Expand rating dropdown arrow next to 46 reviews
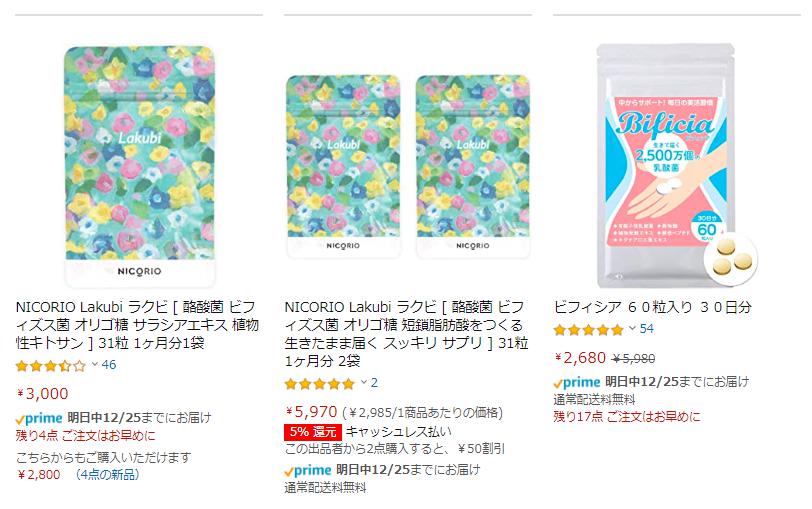The image size is (812, 509). pyautogui.click(x=95, y=365)
